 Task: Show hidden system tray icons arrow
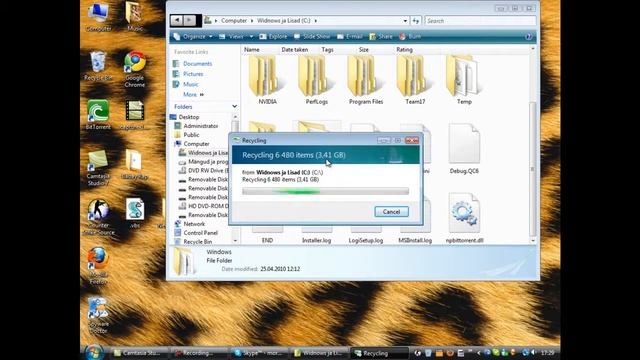click(x=479, y=353)
